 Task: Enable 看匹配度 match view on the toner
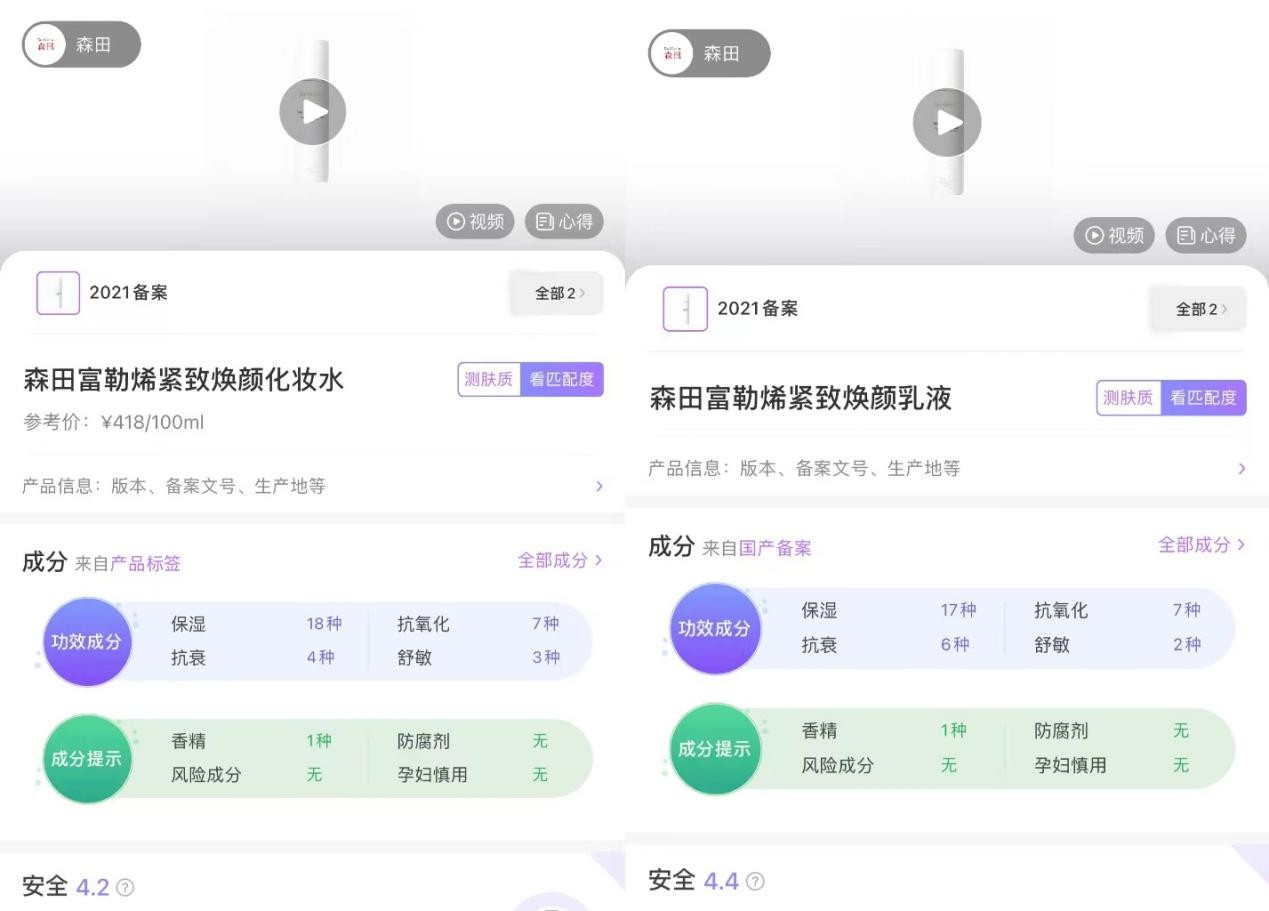[x=561, y=379]
